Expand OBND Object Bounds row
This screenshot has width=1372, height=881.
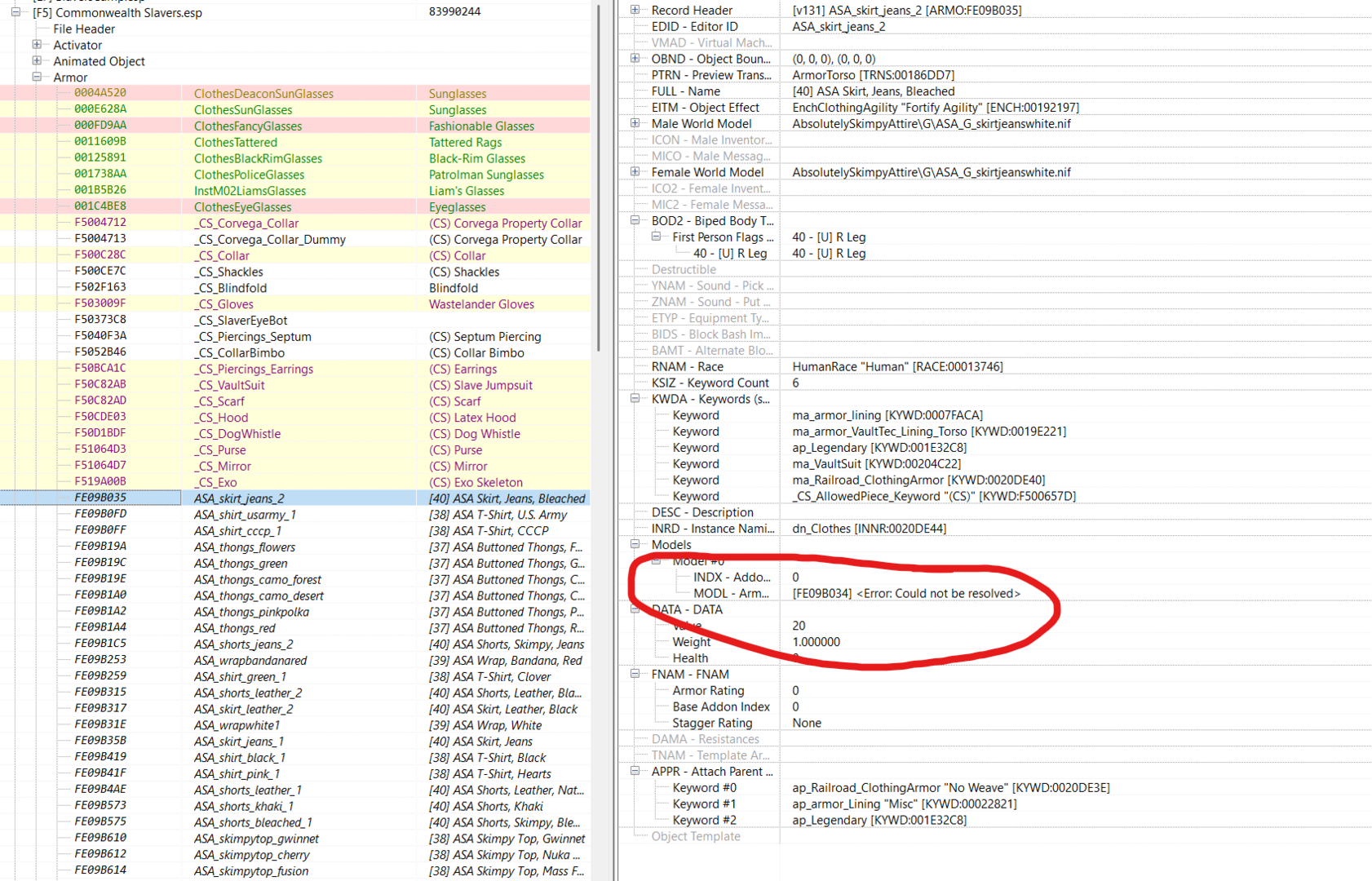635,59
